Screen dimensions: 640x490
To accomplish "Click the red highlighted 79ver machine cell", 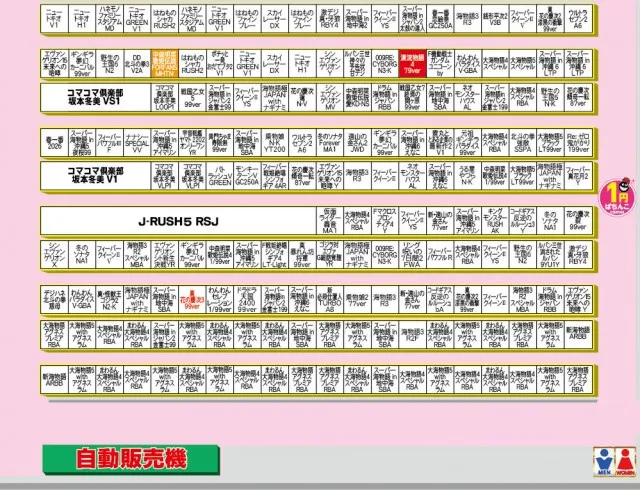I will pyautogui.click(x=412, y=64).
